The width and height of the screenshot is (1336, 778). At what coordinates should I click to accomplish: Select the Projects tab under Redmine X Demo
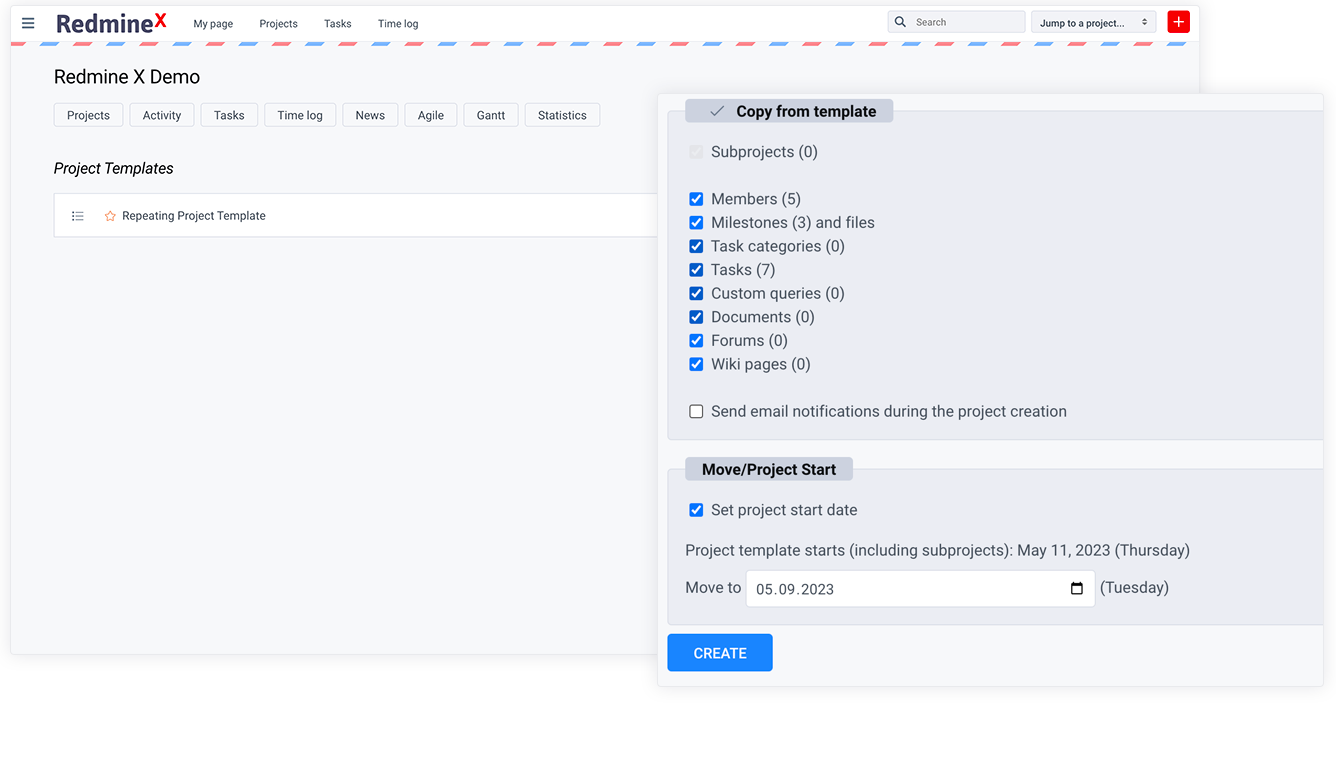88,115
